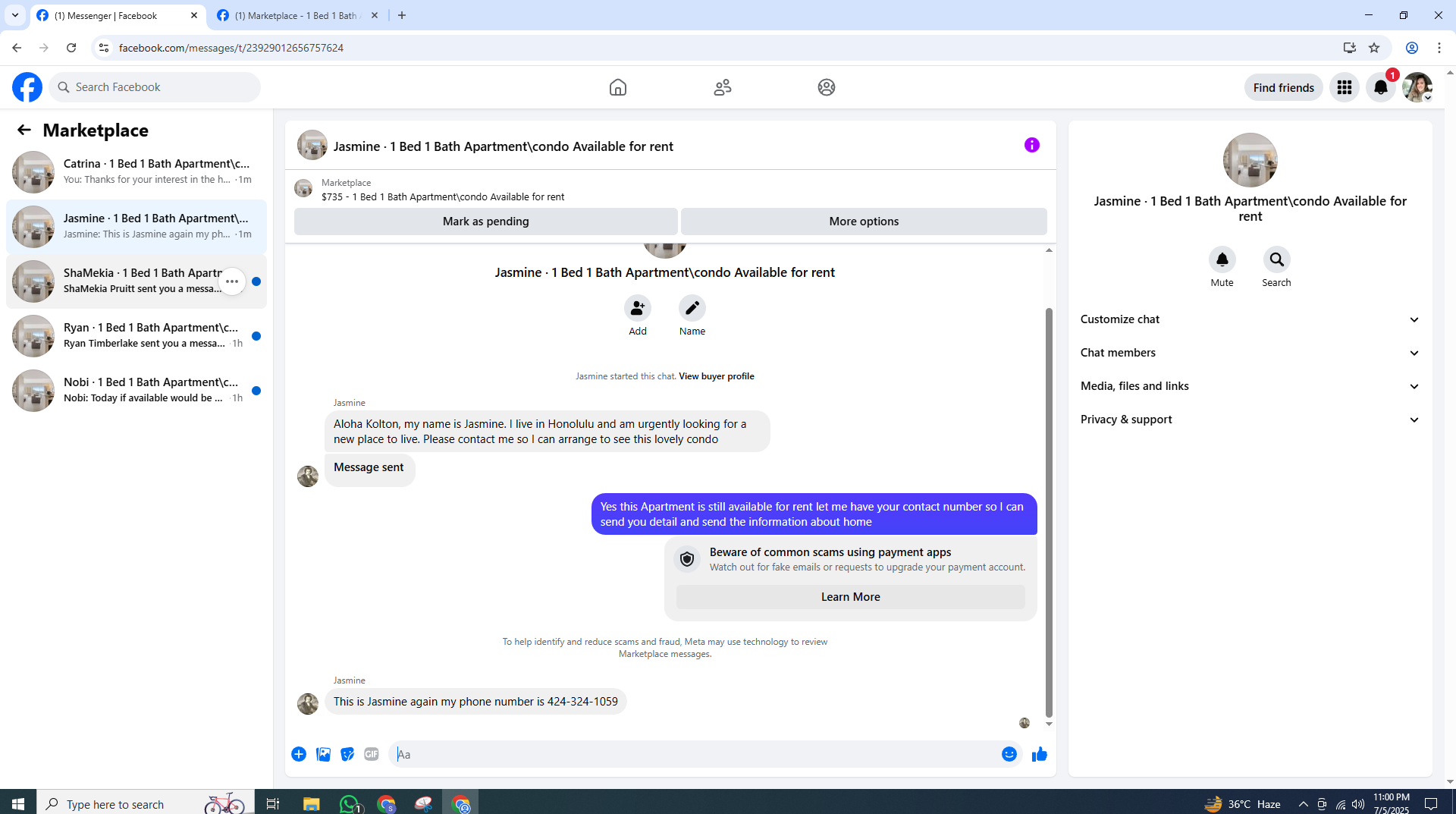Click the chat scroll up arrow
Viewport: 1456px width, 814px height.
(x=1049, y=250)
